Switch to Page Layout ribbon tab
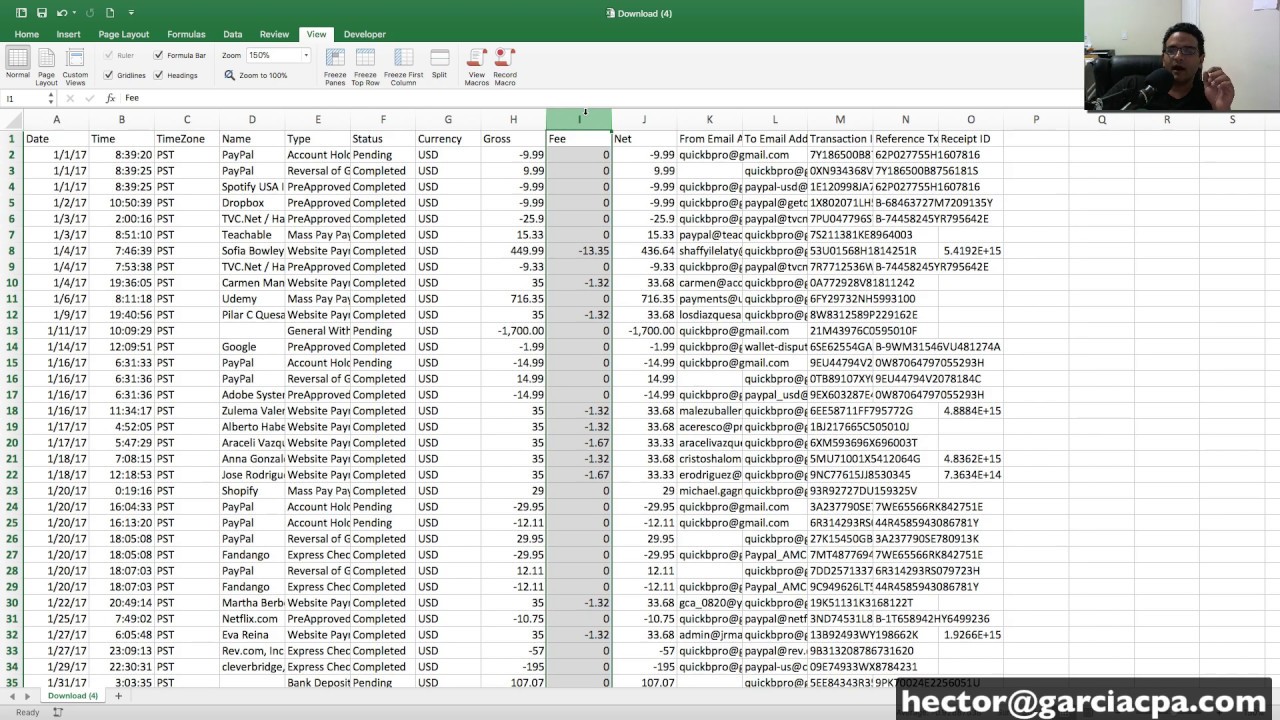Viewport: 1280px width, 720px height. (124, 34)
